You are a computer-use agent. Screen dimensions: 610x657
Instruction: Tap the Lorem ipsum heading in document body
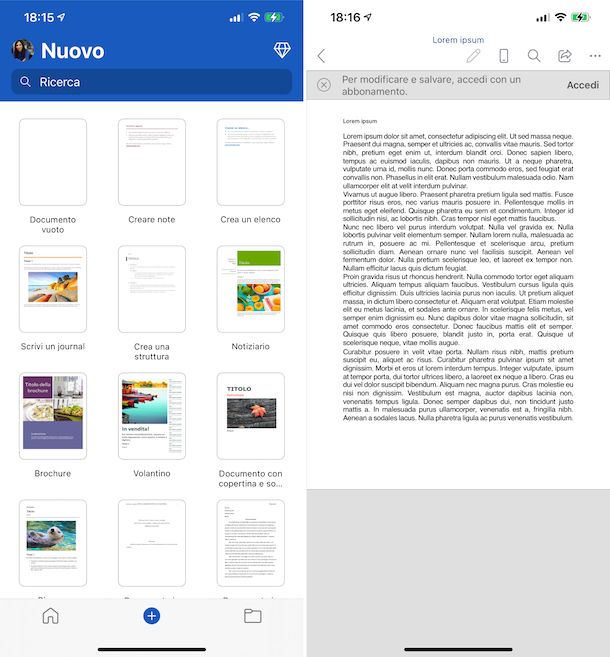(x=360, y=121)
